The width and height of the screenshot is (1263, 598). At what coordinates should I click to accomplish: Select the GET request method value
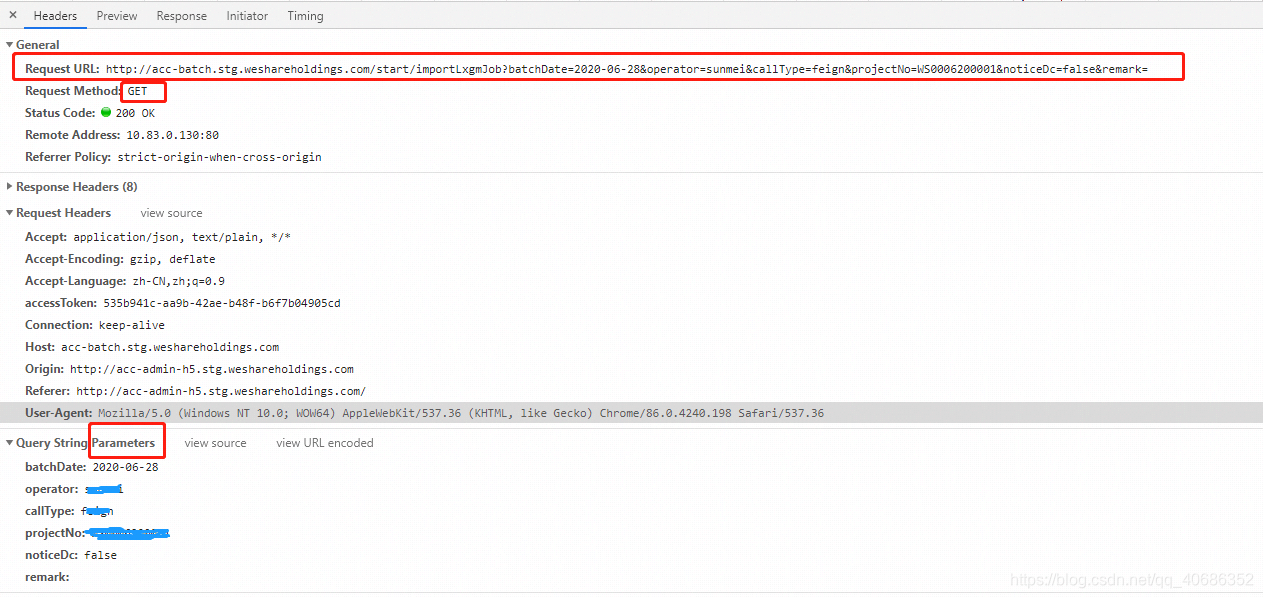137,91
